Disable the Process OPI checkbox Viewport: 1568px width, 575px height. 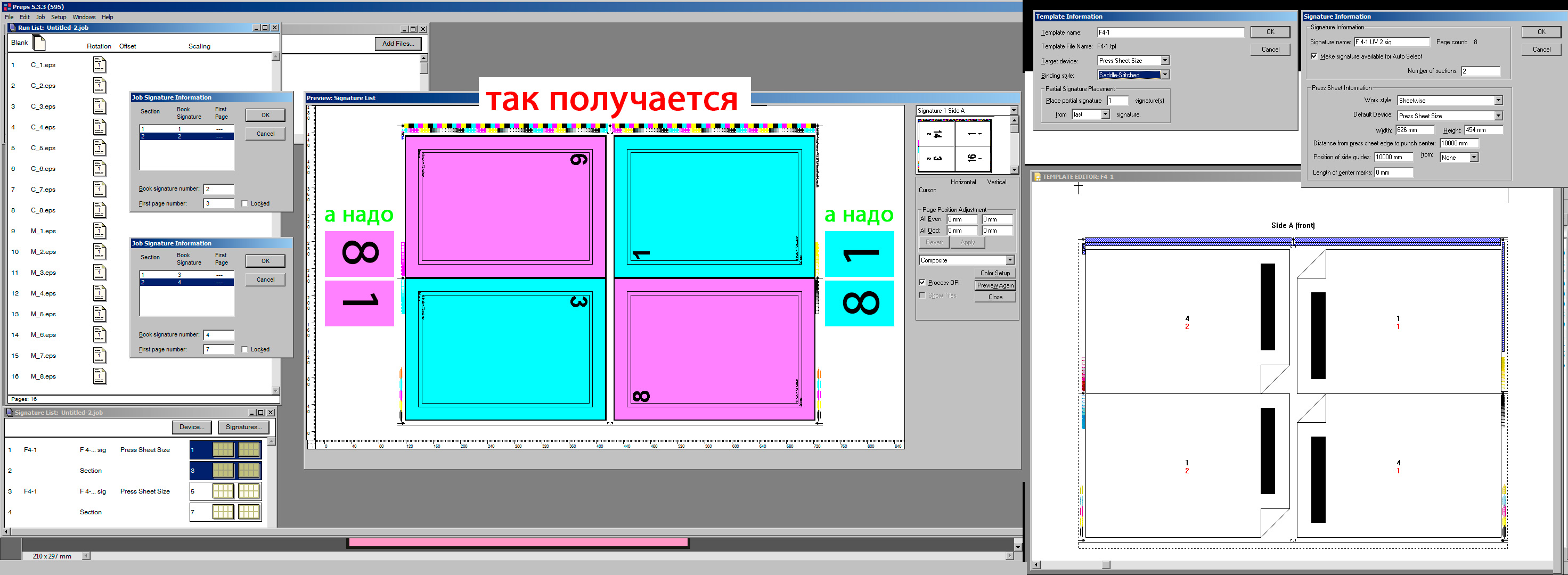coord(922,282)
